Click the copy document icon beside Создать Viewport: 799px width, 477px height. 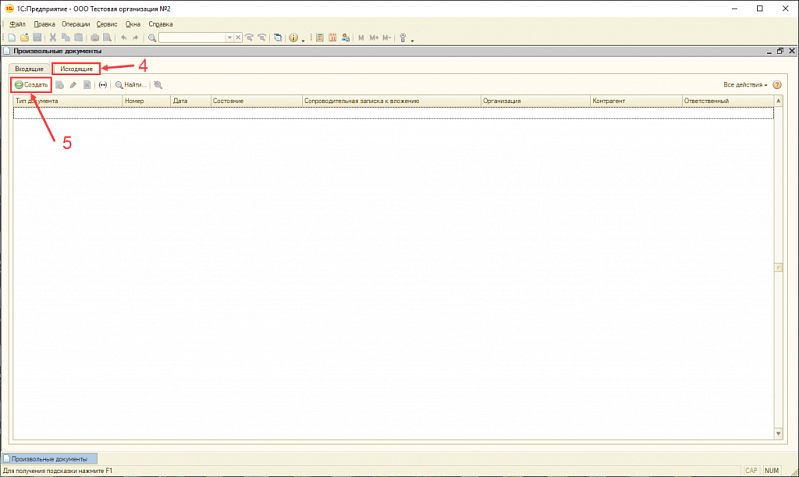pos(60,85)
